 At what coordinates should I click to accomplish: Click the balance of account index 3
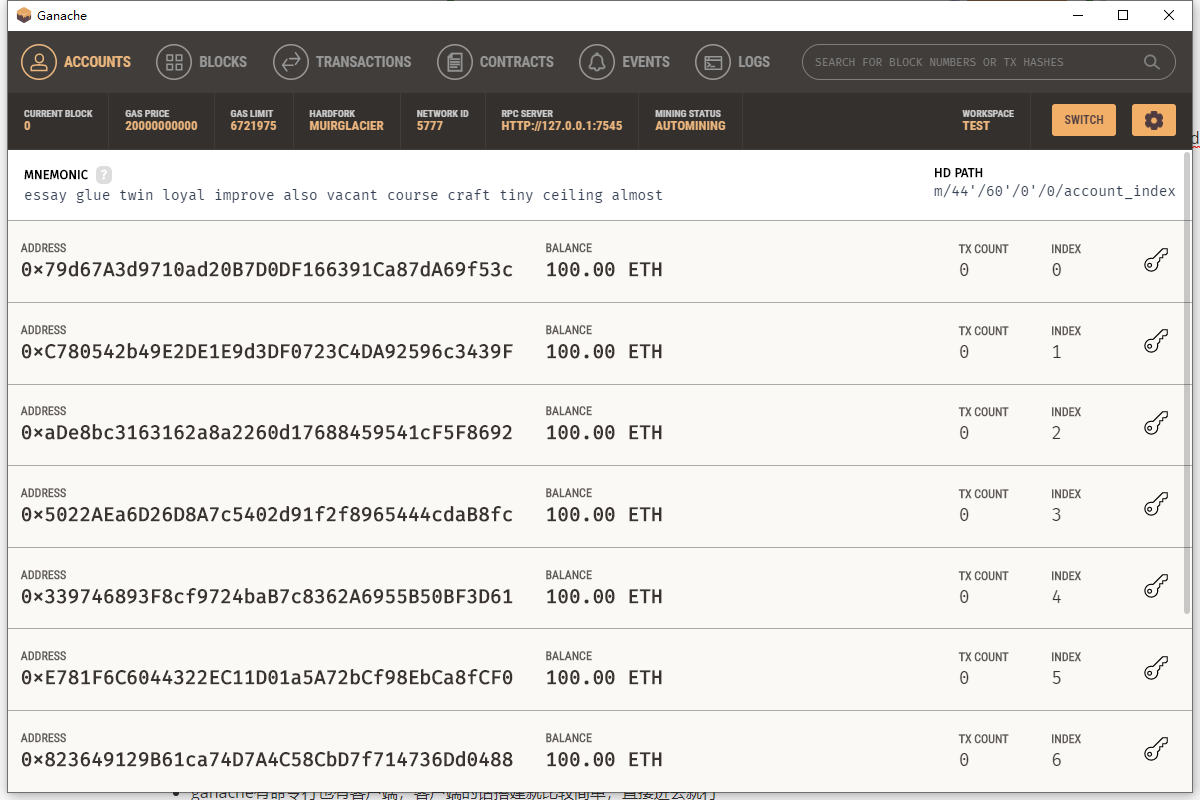pyautogui.click(x=604, y=515)
